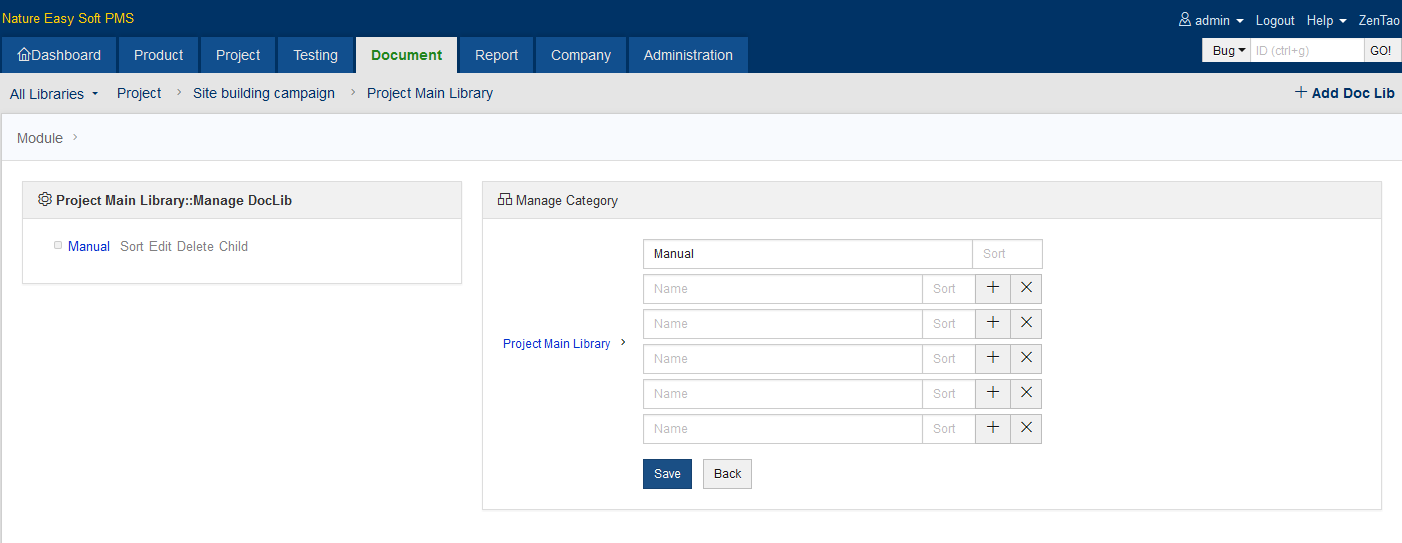Open the Dashboard home tab
This screenshot has width=1402, height=543.
[59, 55]
